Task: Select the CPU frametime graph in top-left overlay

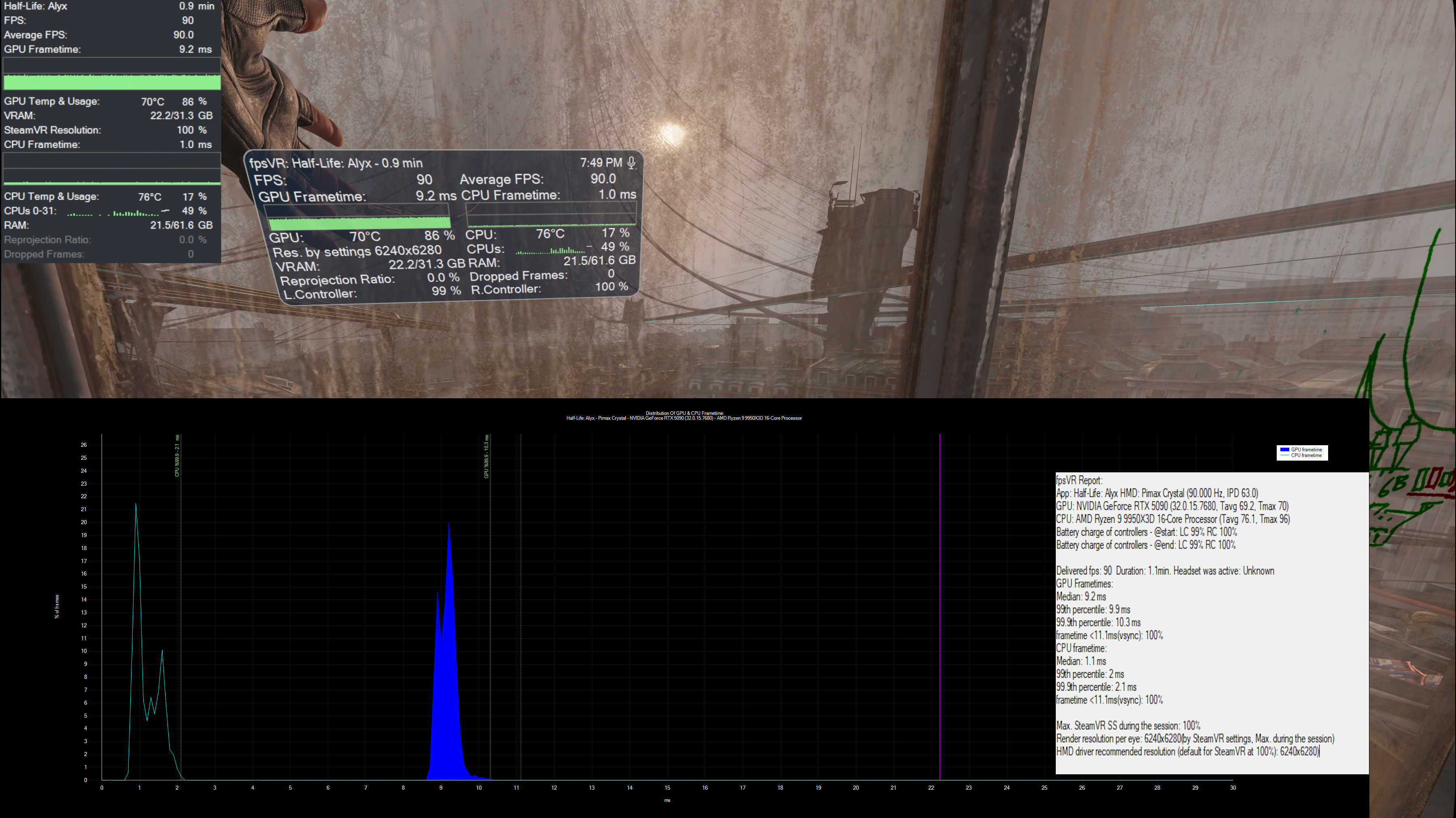Action: 112,168
